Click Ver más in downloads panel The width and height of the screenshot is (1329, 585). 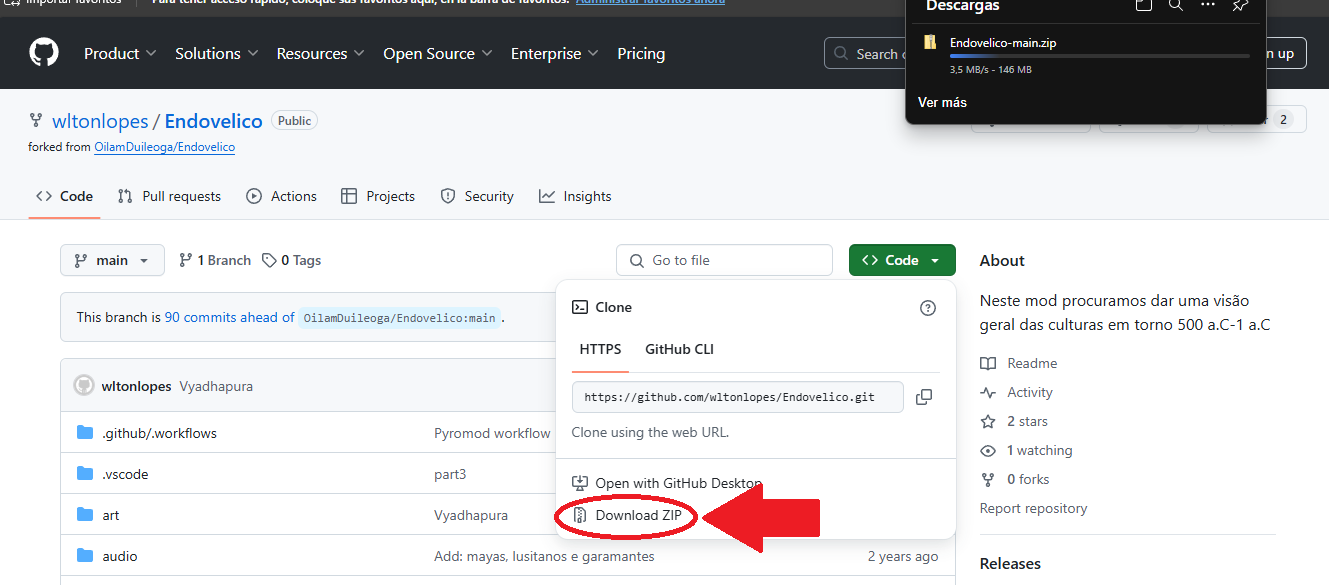(x=942, y=102)
